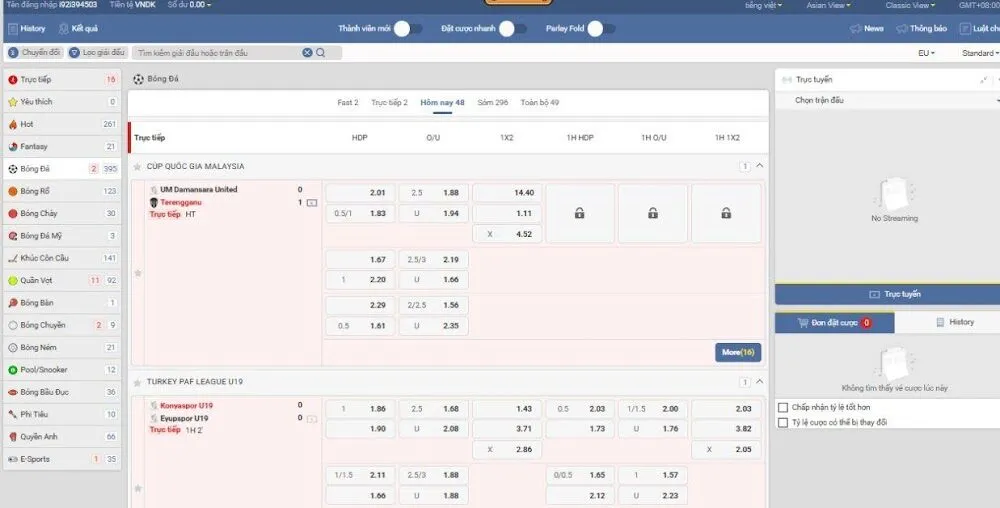The width and height of the screenshot is (1000, 508).
Task: Open the Asian View dropdown
Action: point(829,5)
